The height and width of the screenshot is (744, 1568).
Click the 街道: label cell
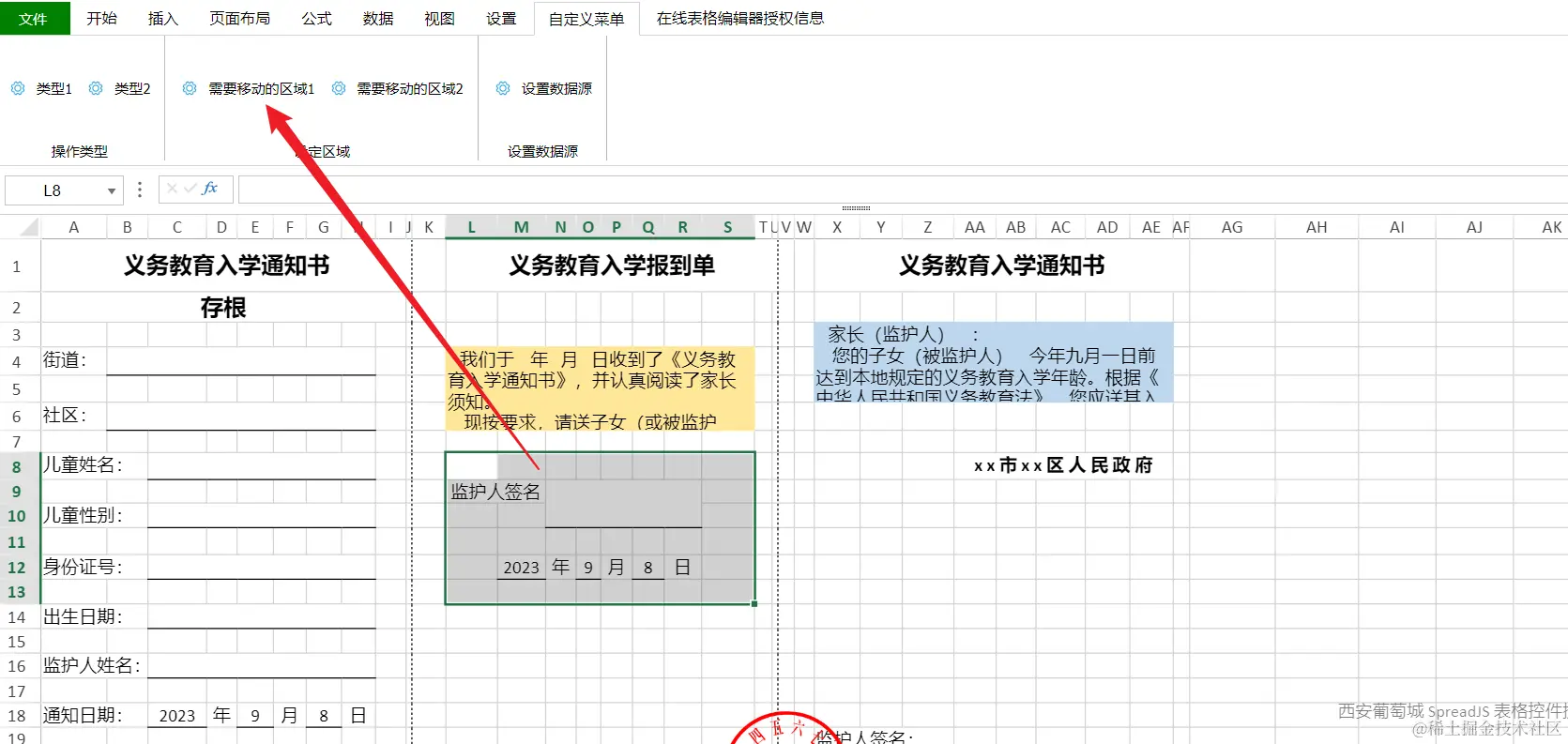73,361
